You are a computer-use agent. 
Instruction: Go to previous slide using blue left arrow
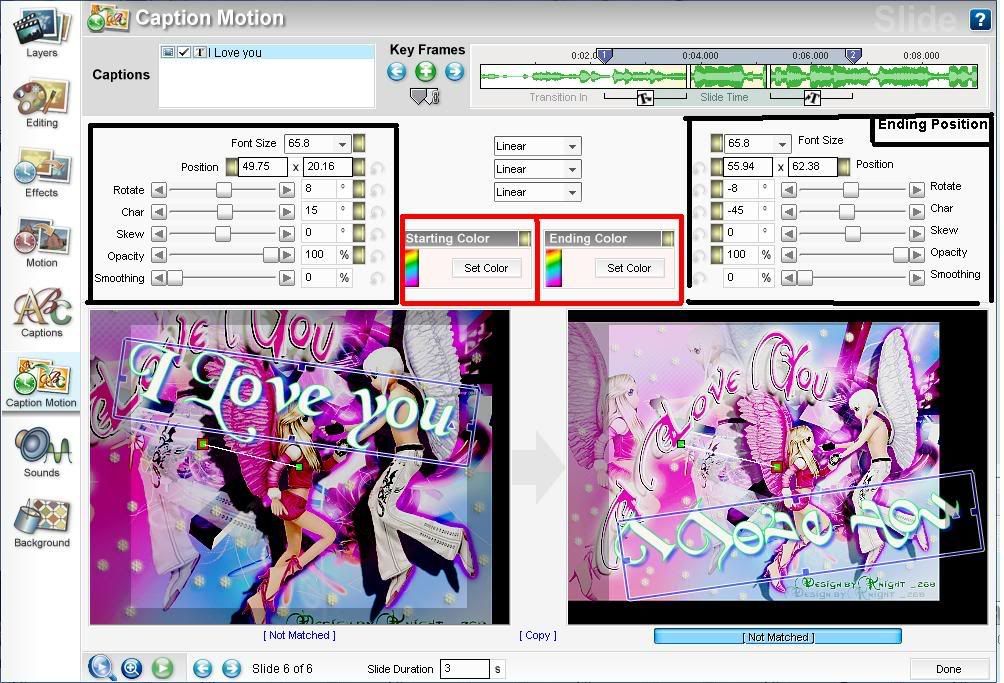[x=203, y=669]
